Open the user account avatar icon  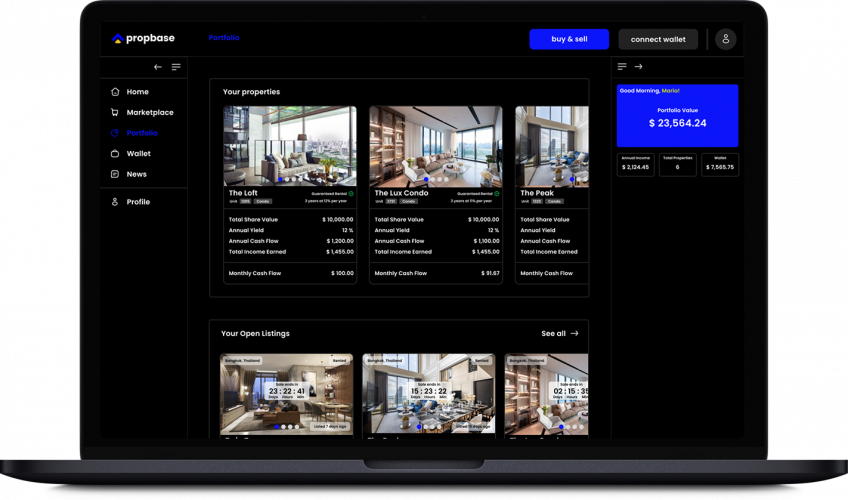pyautogui.click(x=726, y=39)
